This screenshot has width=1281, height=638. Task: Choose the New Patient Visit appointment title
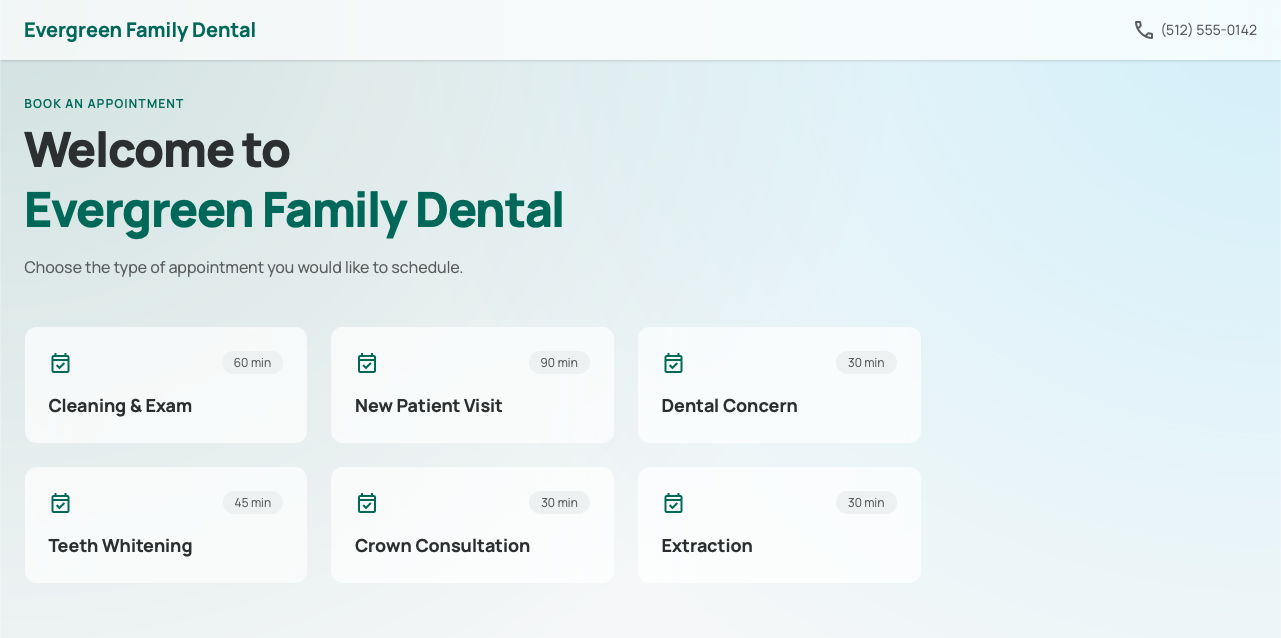tap(429, 406)
